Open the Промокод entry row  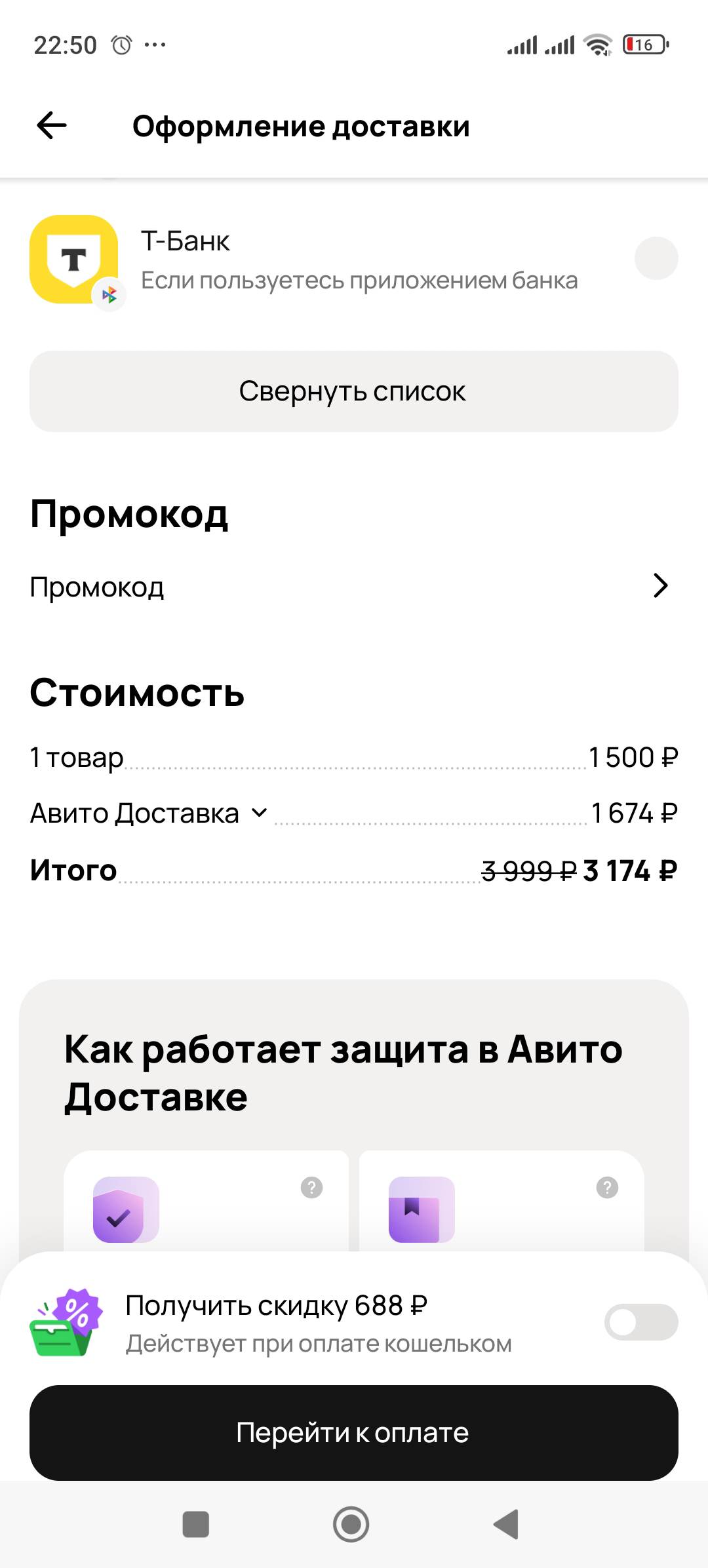[x=354, y=586]
